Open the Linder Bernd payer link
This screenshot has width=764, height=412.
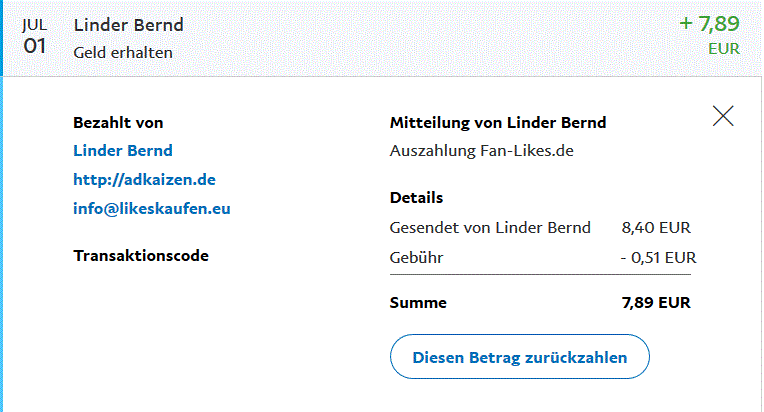(x=123, y=151)
